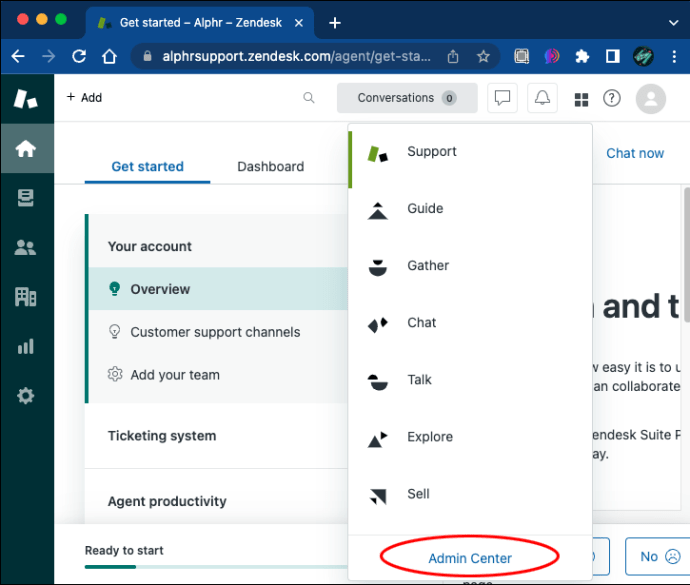
Task: Go back with the browser back arrow
Action: click(18, 56)
